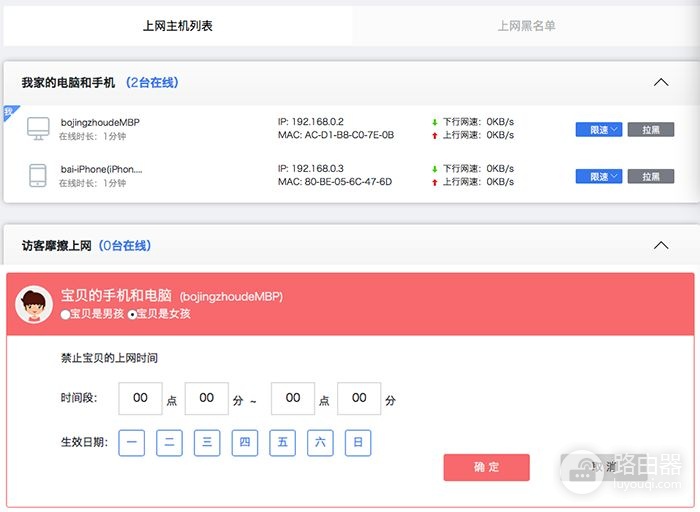This screenshot has width=700, height=512.
Task: Toggle Friday (五) effective day
Action: (x=283, y=442)
